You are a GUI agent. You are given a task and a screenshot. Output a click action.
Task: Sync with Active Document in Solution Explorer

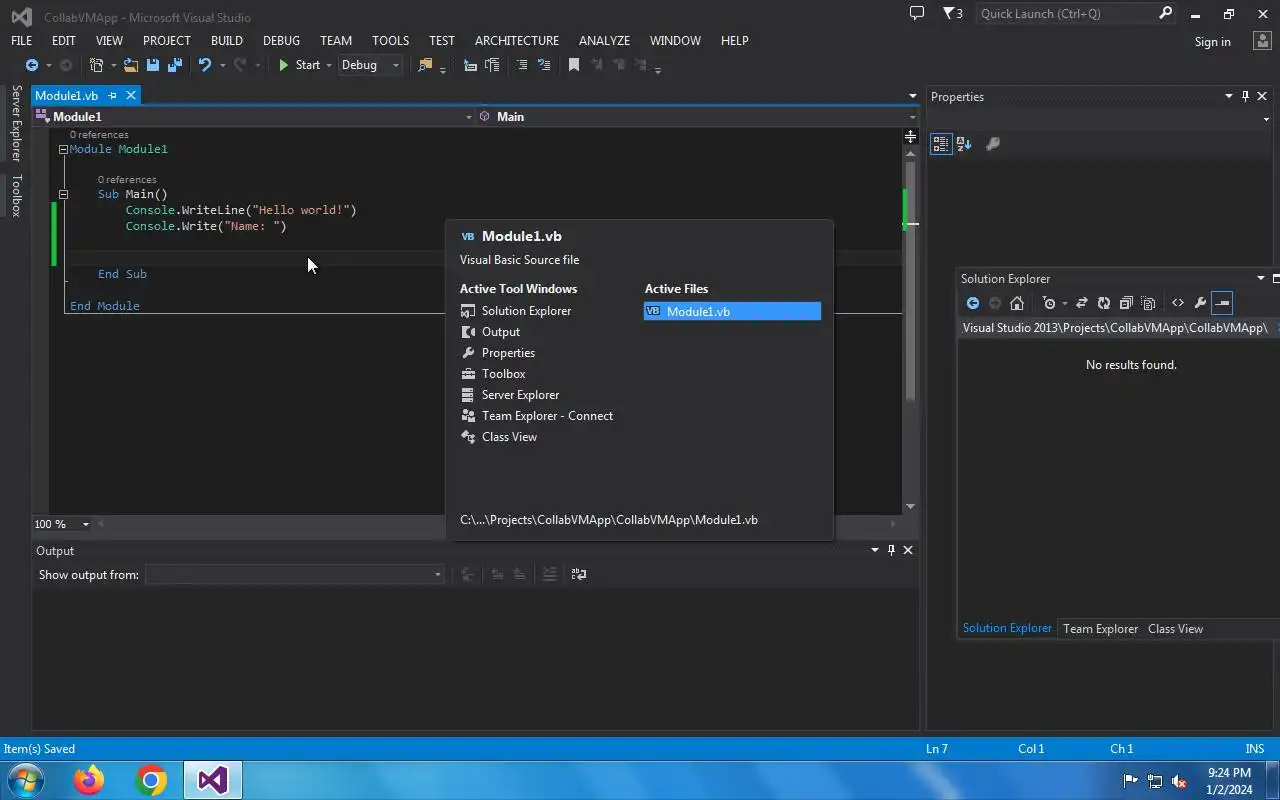tap(1081, 303)
